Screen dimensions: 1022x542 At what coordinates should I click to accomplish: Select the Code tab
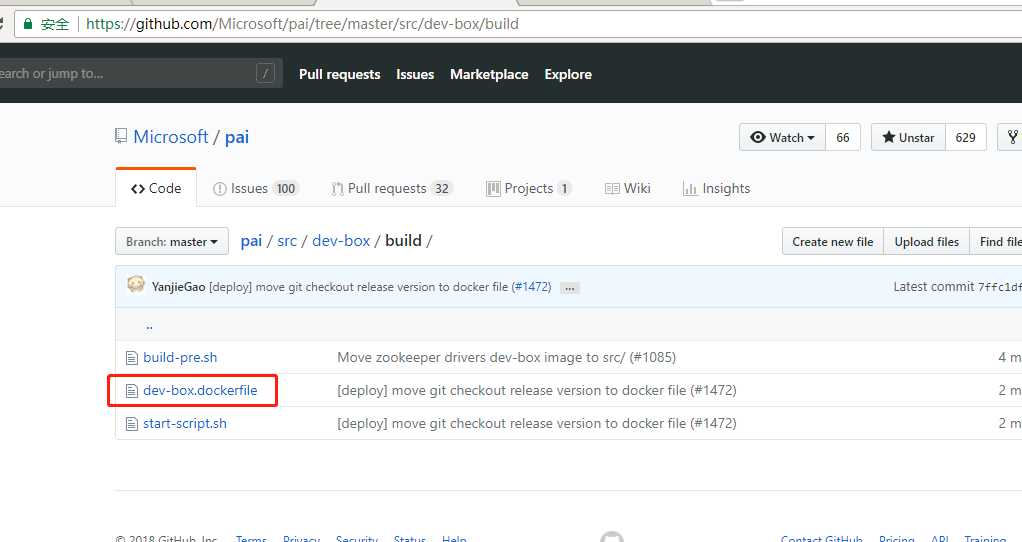pyautogui.click(x=156, y=188)
